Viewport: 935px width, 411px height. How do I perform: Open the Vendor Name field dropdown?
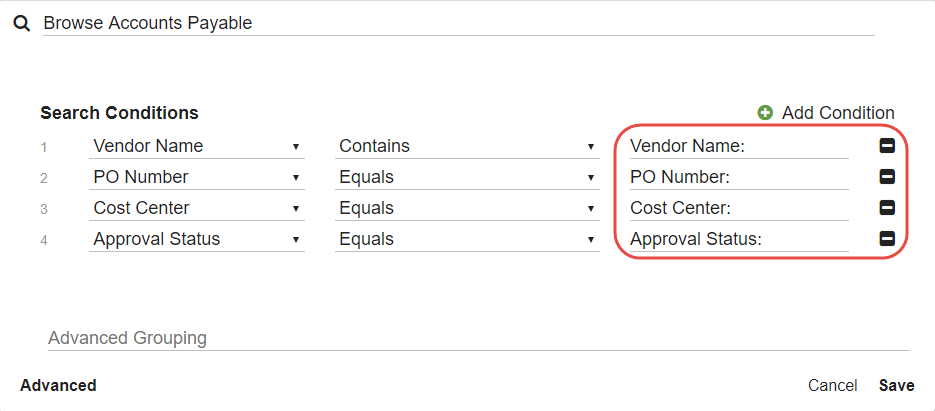pos(197,146)
